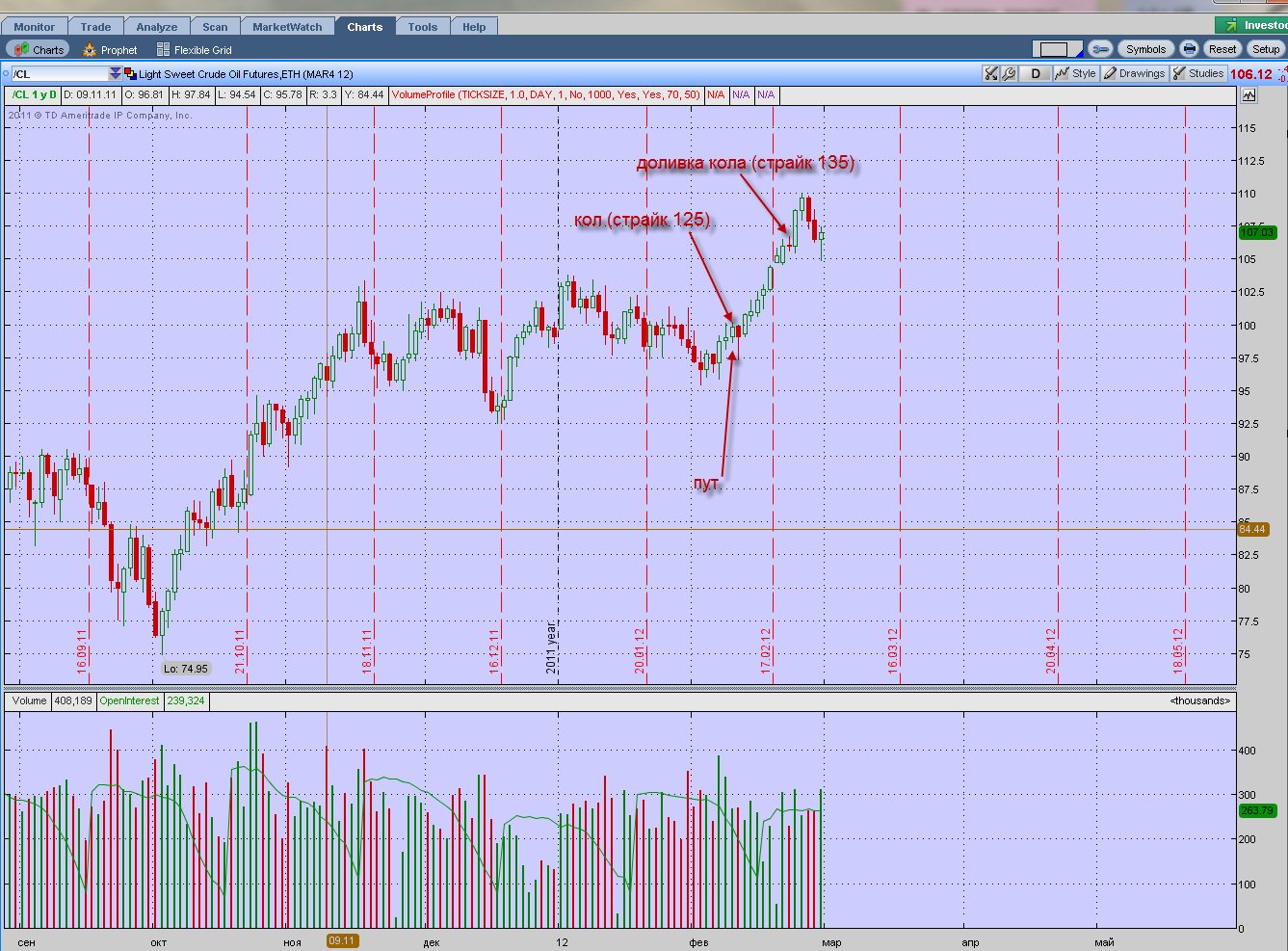Click the Studies button
The width and height of the screenshot is (1288, 951).
1197,74
